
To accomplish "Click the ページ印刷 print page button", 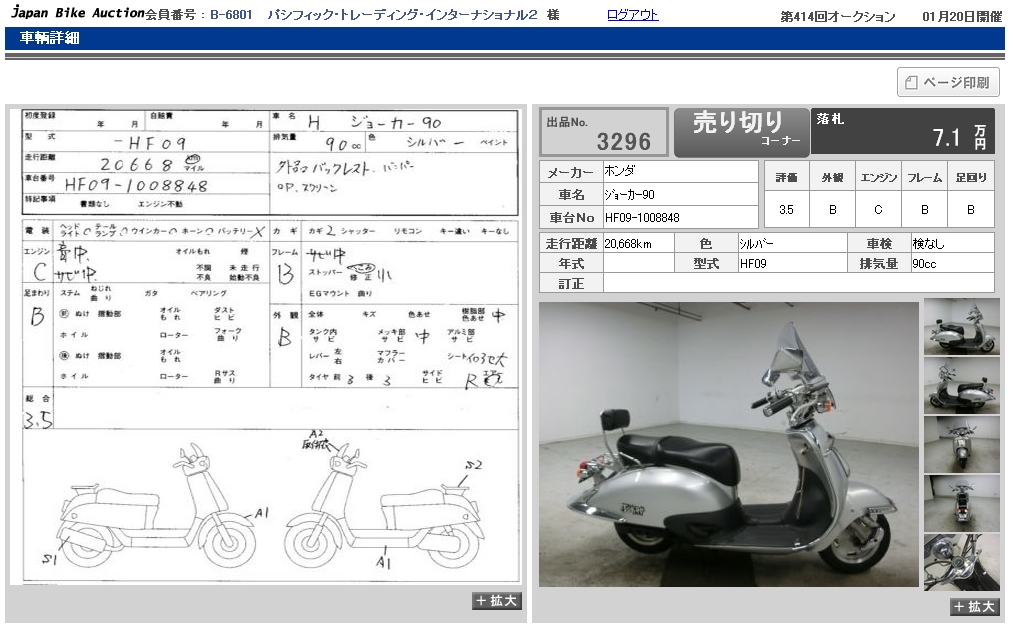I will tap(948, 83).
